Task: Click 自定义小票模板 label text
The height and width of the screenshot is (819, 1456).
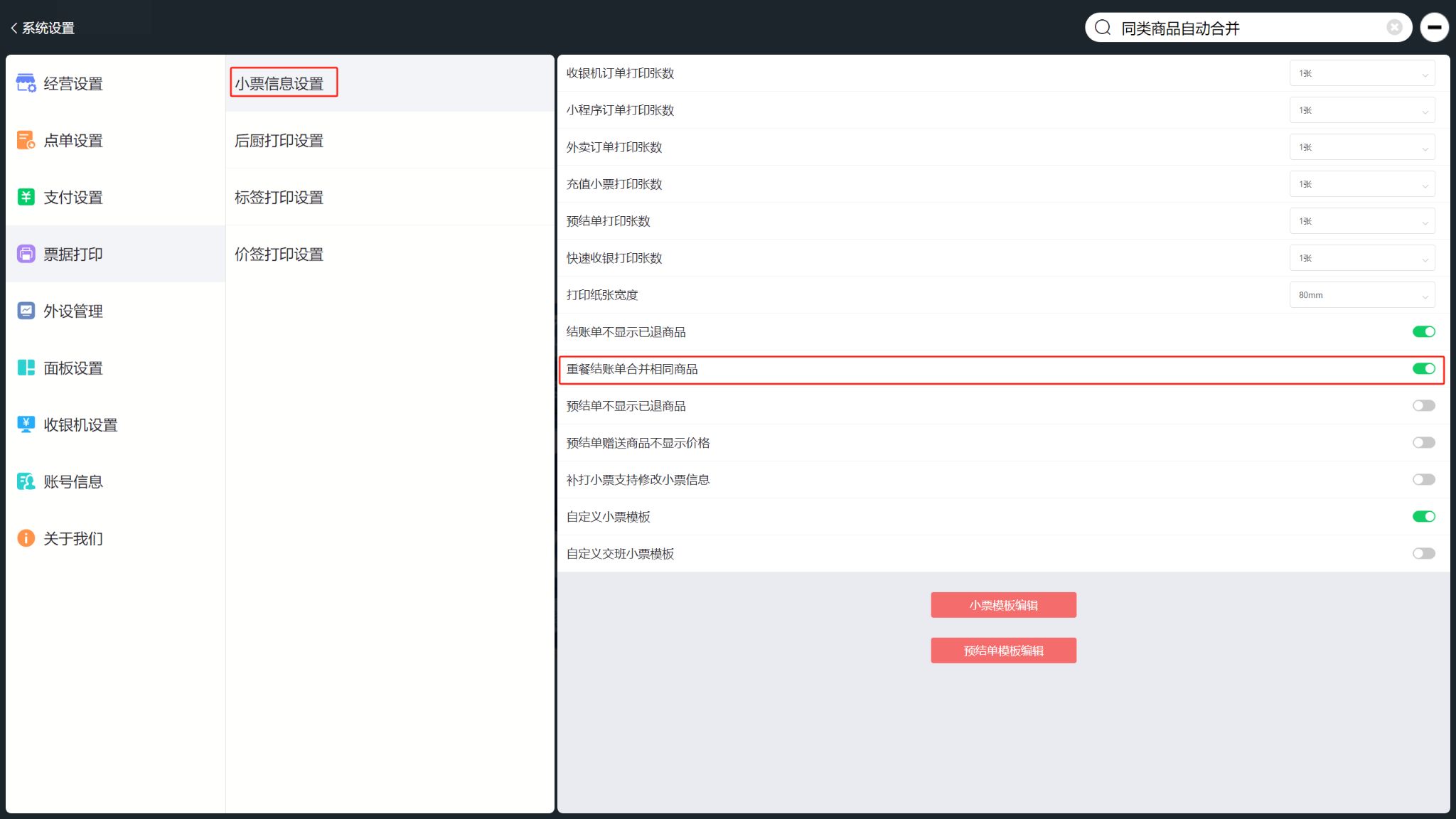Action: tap(608, 517)
